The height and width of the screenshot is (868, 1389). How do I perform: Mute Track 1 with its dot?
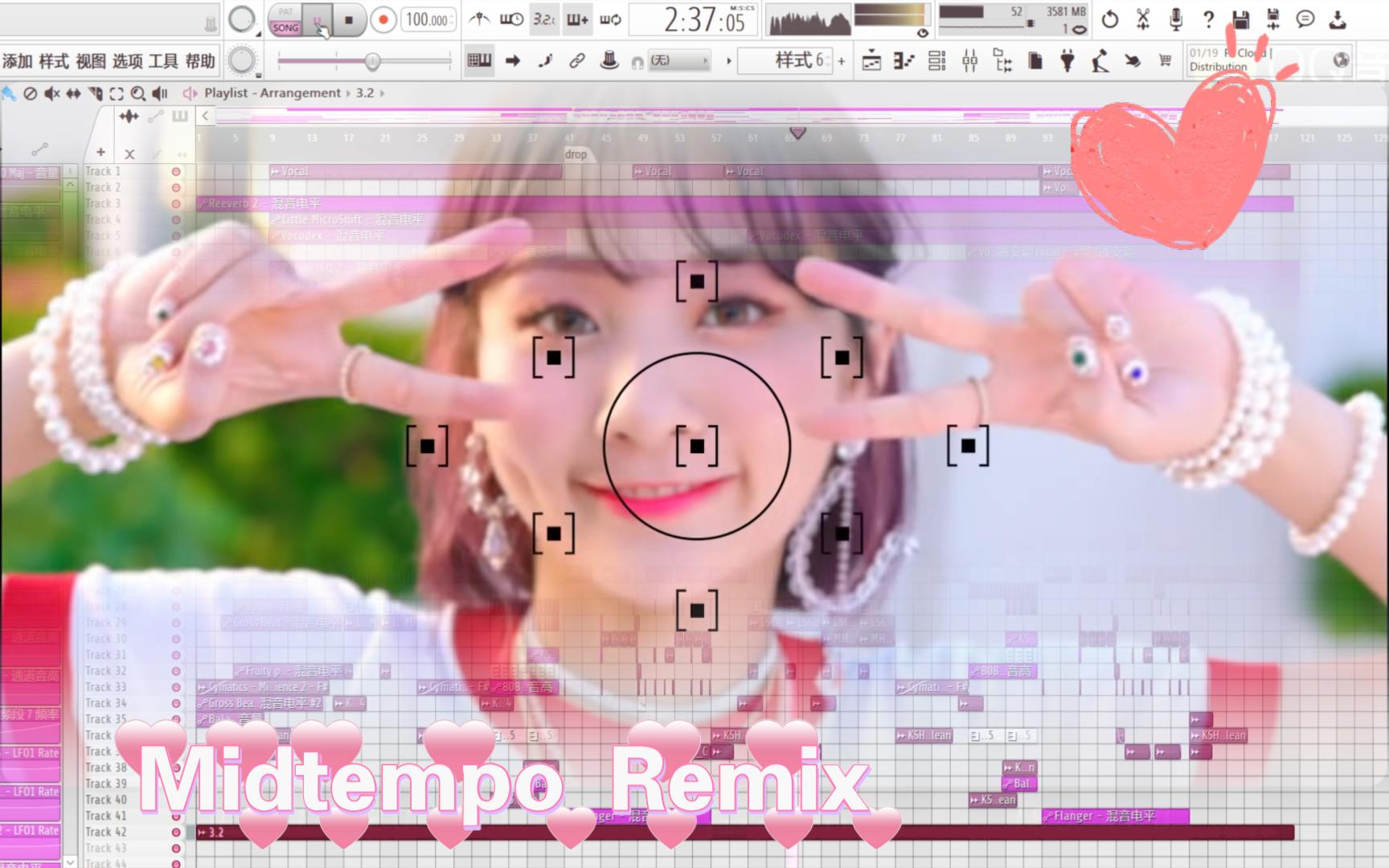[176, 172]
